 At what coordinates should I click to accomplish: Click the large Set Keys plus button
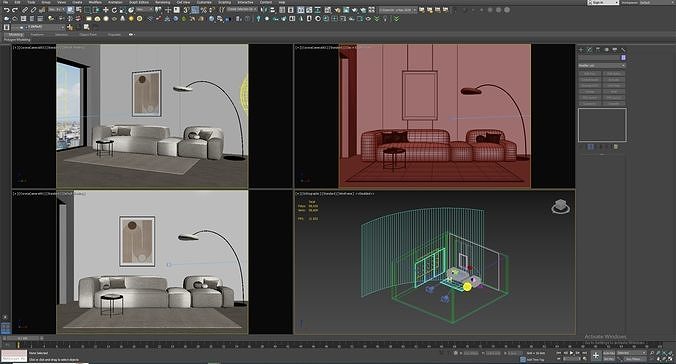click(596, 356)
